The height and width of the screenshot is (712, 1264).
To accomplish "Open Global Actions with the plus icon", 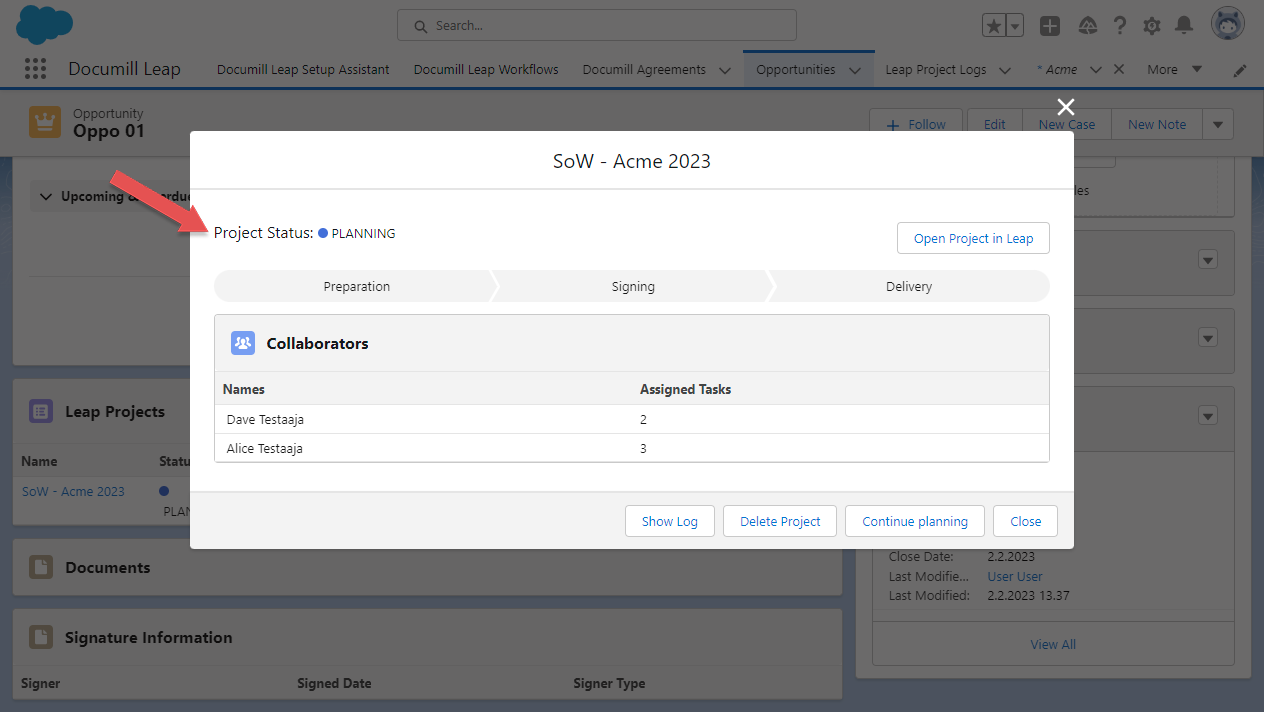I will tap(1050, 25).
